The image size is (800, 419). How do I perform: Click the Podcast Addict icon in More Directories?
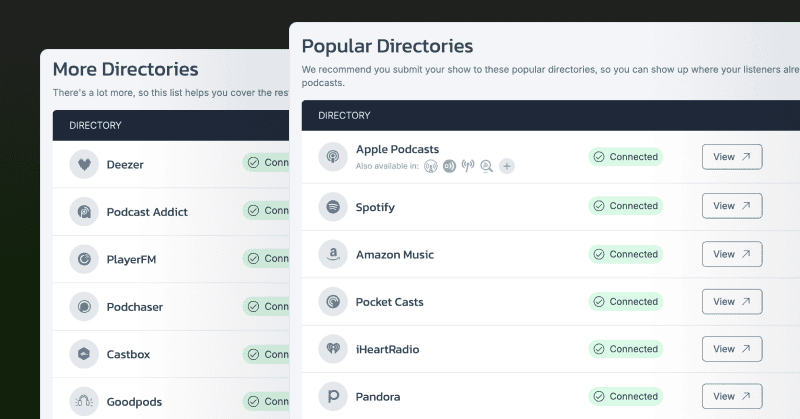tap(84, 211)
